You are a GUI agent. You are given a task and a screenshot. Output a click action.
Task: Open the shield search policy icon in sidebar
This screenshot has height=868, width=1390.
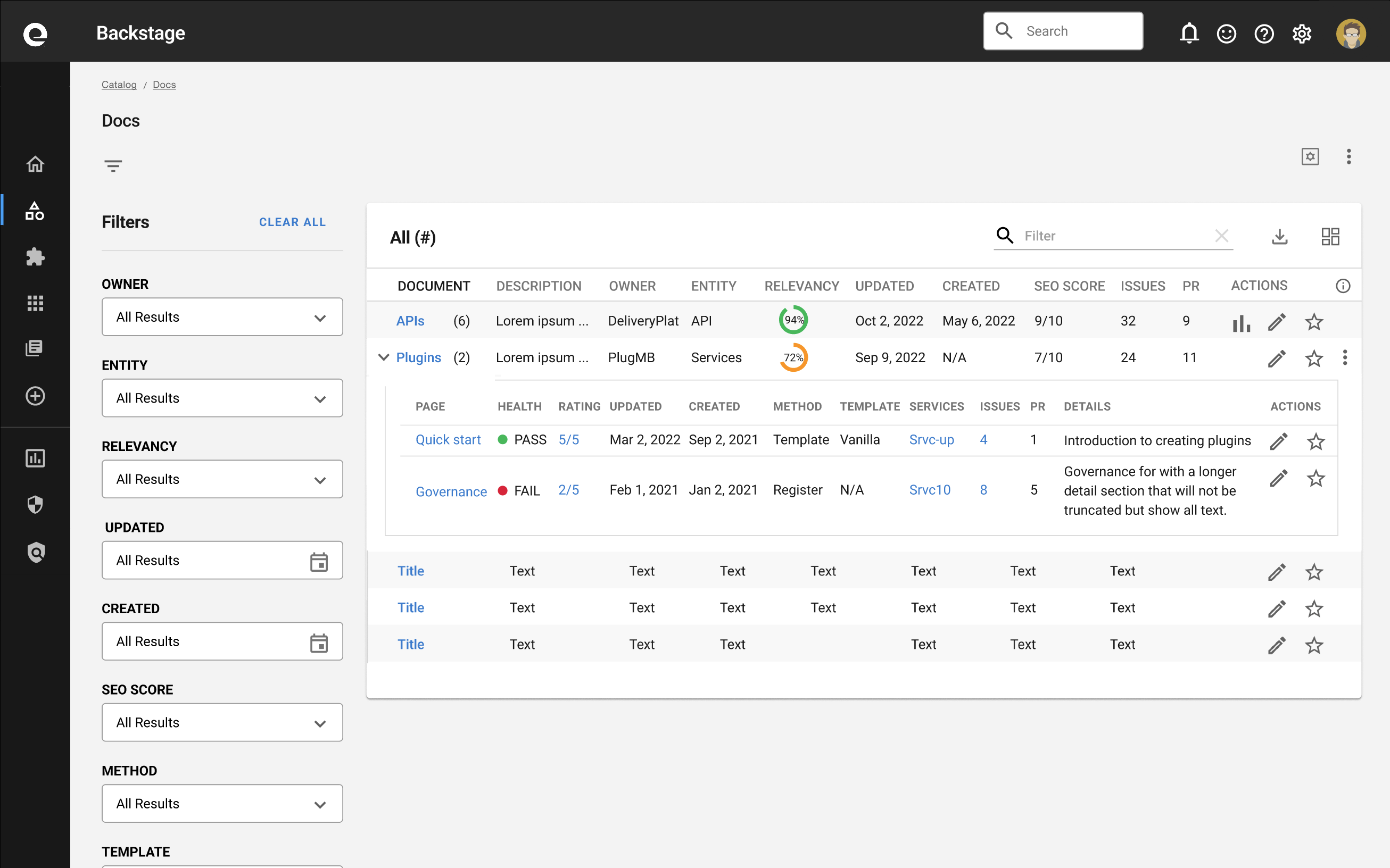[x=36, y=552]
